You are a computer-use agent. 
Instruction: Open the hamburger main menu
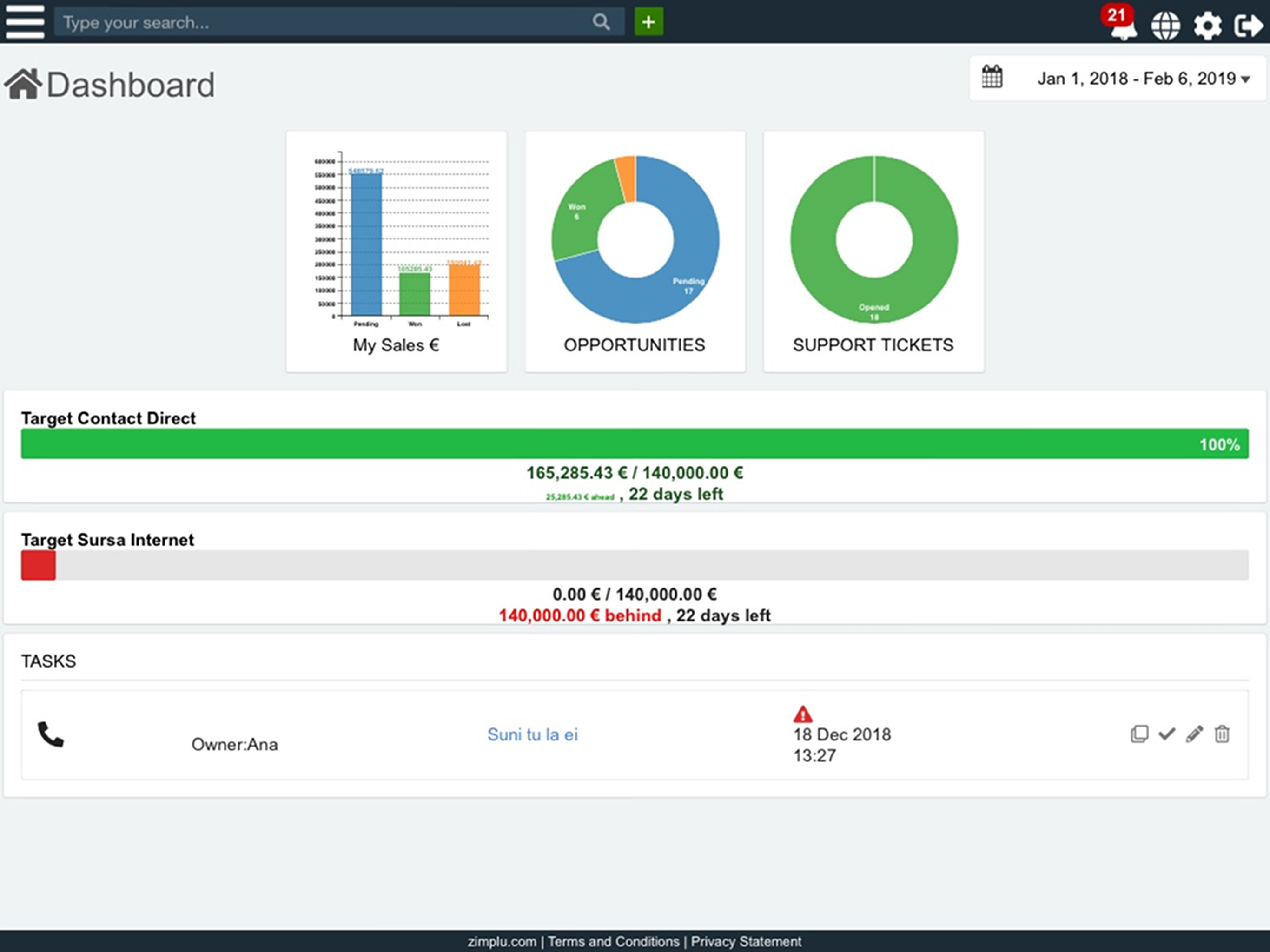pos(25,22)
